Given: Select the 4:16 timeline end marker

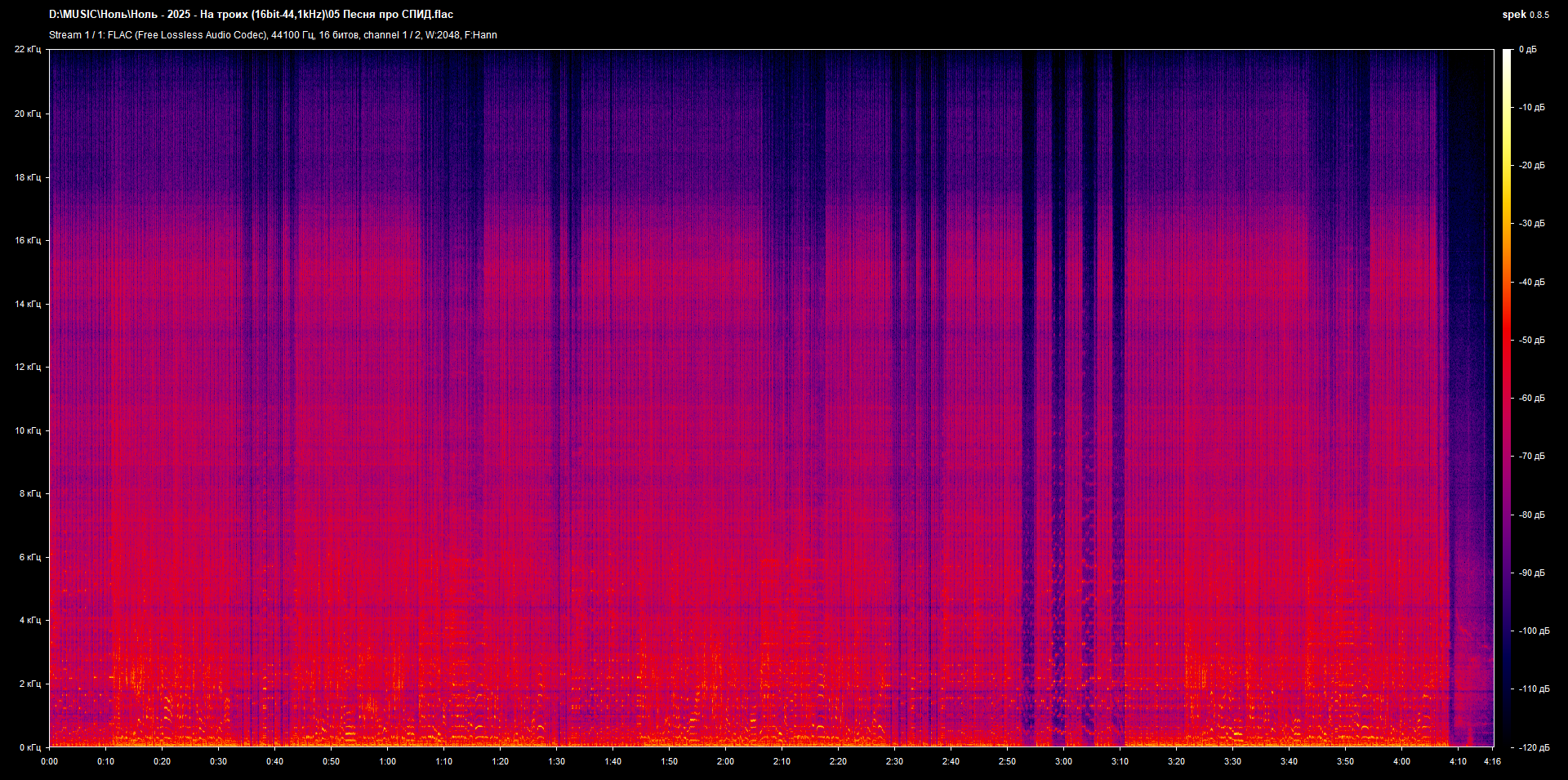Looking at the screenshot, I should tap(1492, 760).
